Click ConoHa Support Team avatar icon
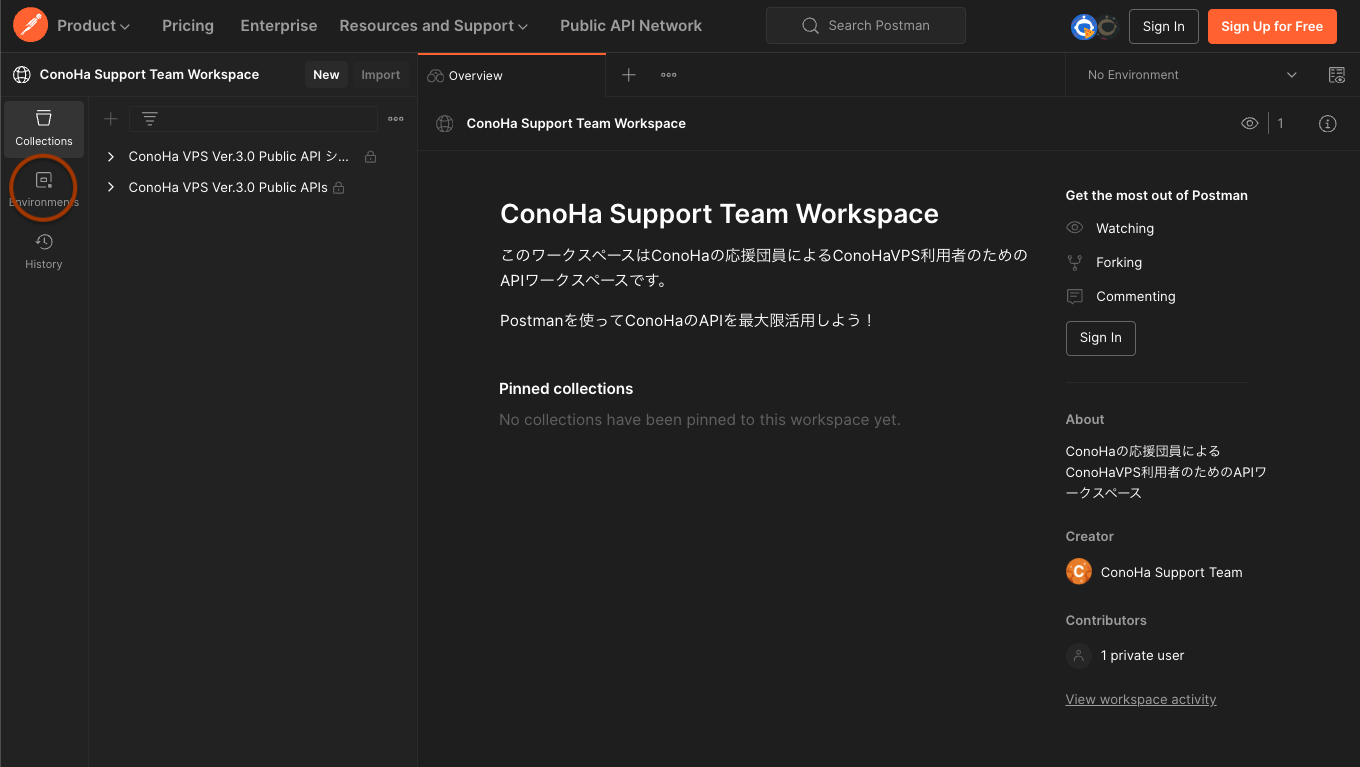The image size is (1360, 767). [1079, 572]
